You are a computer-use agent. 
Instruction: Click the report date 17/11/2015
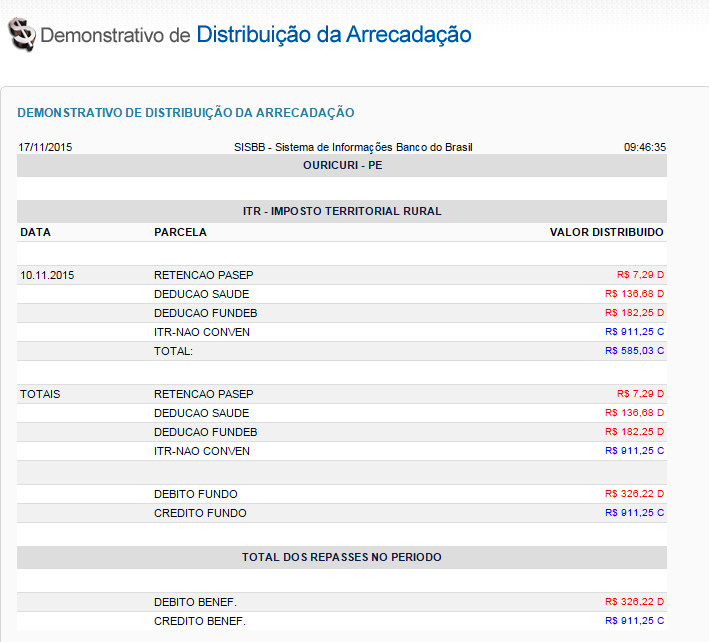click(x=45, y=147)
